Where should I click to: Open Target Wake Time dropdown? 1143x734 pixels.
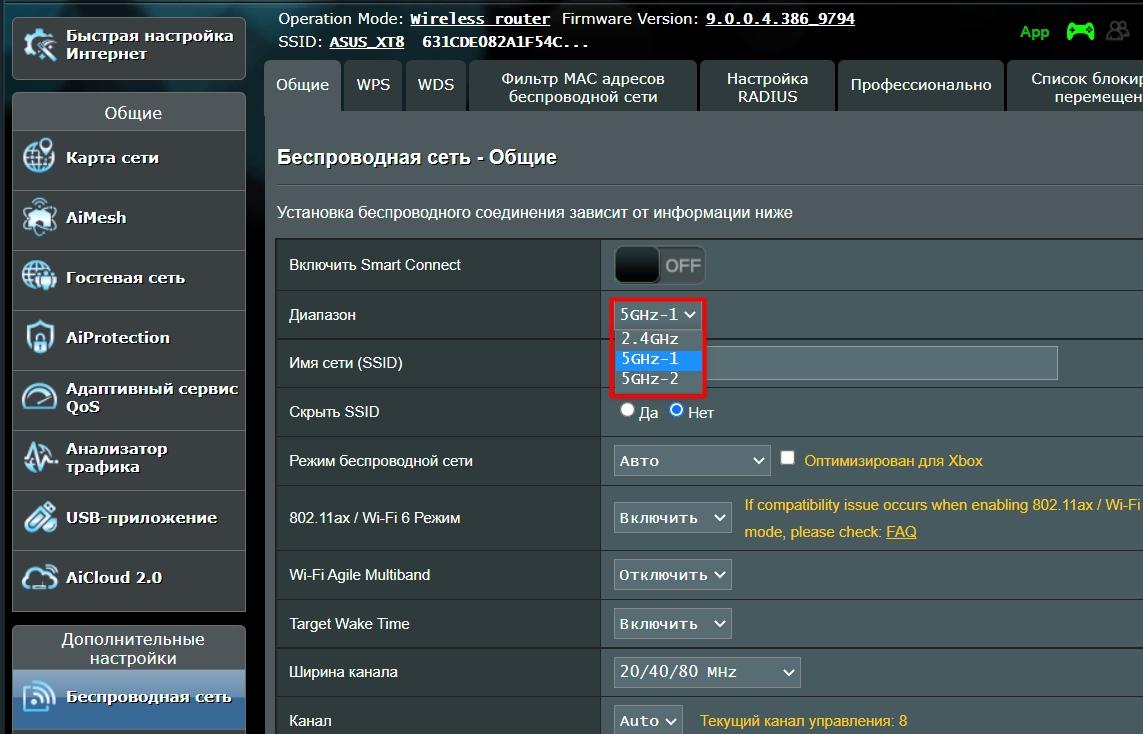[x=672, y=624]
